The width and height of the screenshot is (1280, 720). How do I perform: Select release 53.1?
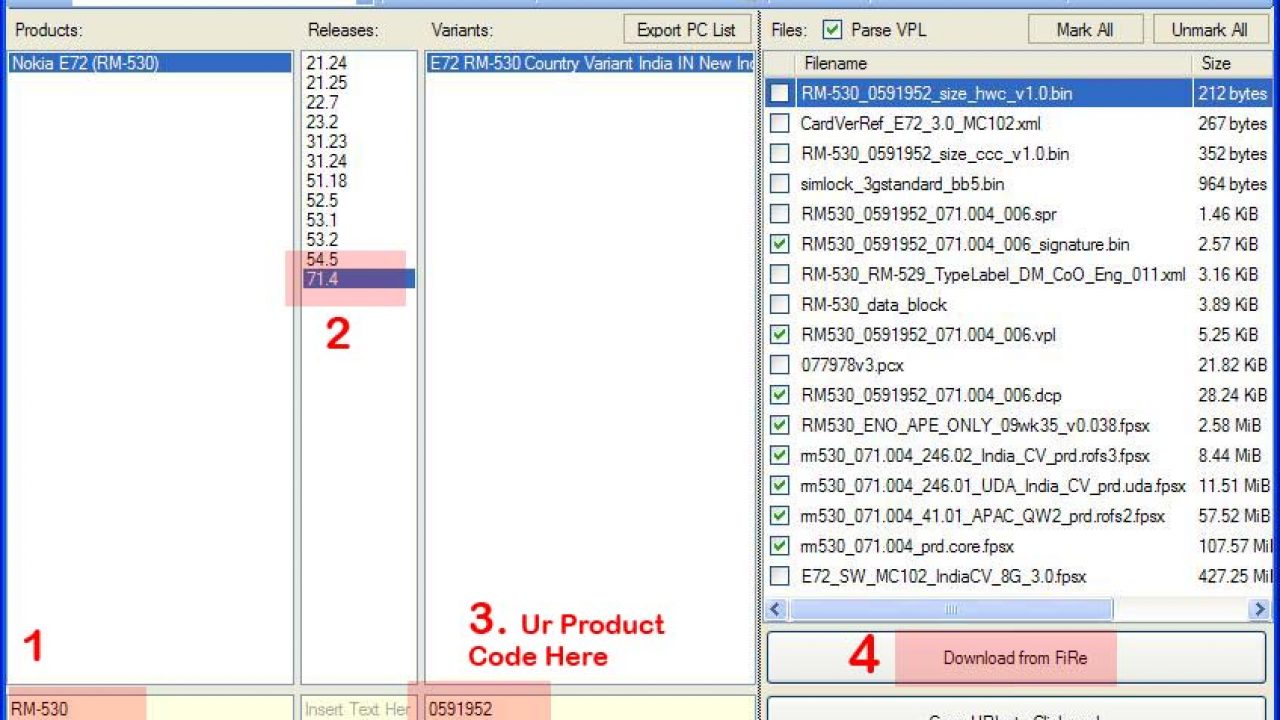[323, 220]
